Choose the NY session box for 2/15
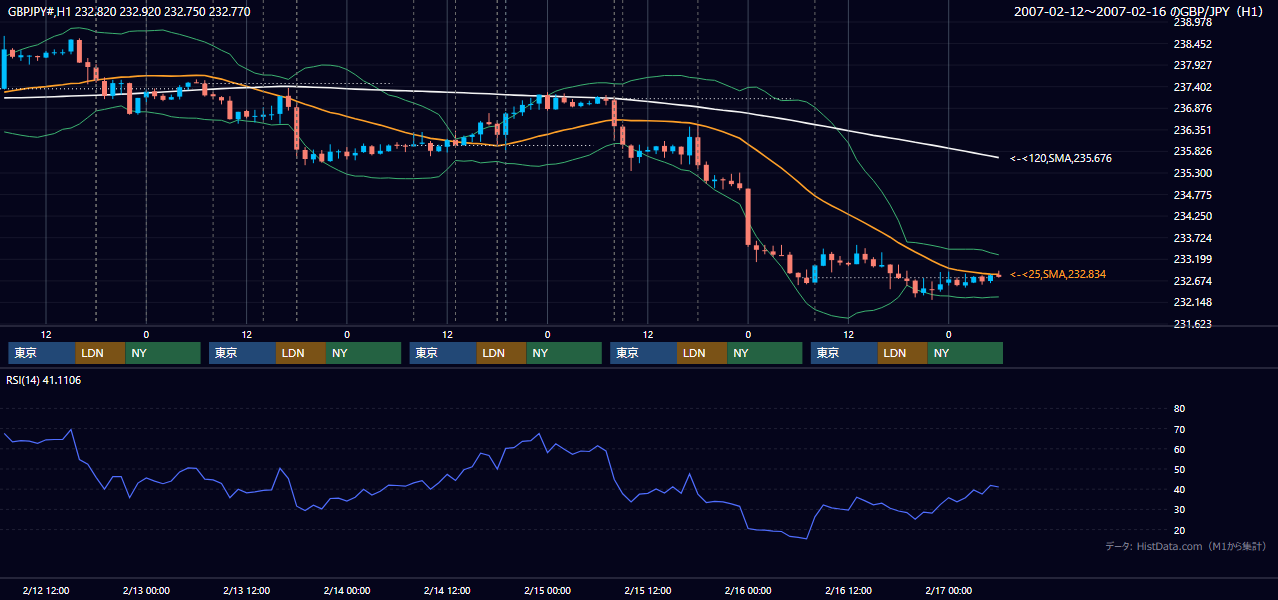This screenshot has width=1278, height=600. [765, 353]
